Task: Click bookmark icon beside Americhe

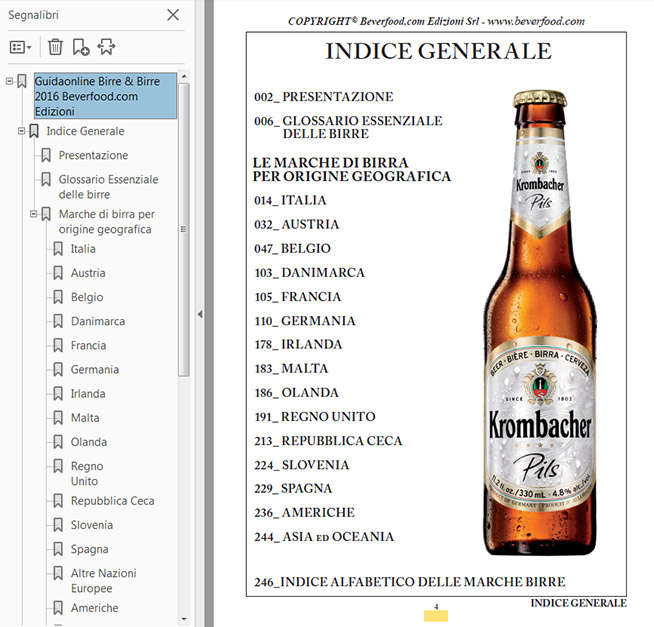Action: click(x=58, y=608)
